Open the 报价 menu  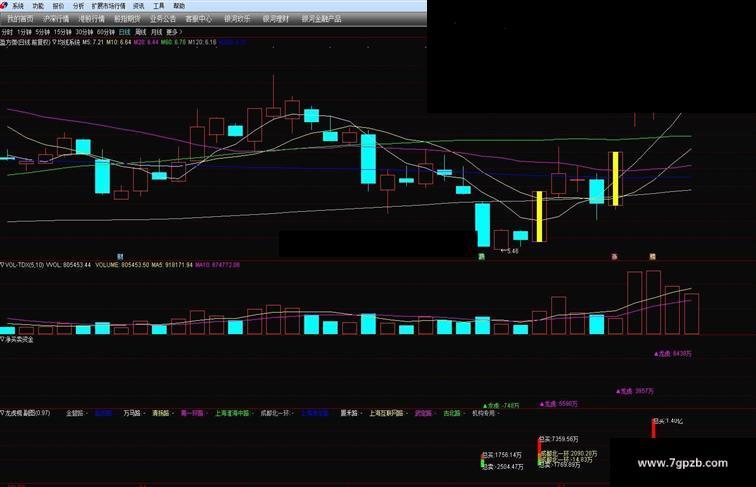(58, 6)
